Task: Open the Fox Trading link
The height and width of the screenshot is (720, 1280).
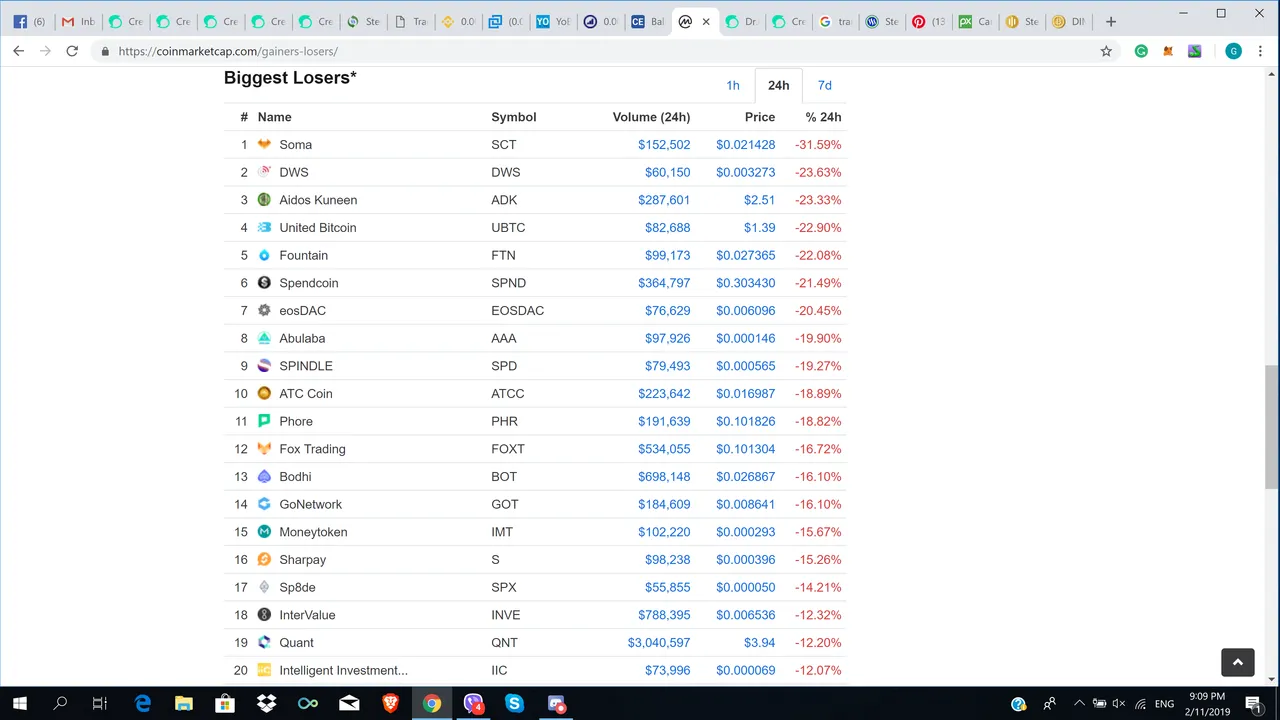Action: tap(312, 449)
